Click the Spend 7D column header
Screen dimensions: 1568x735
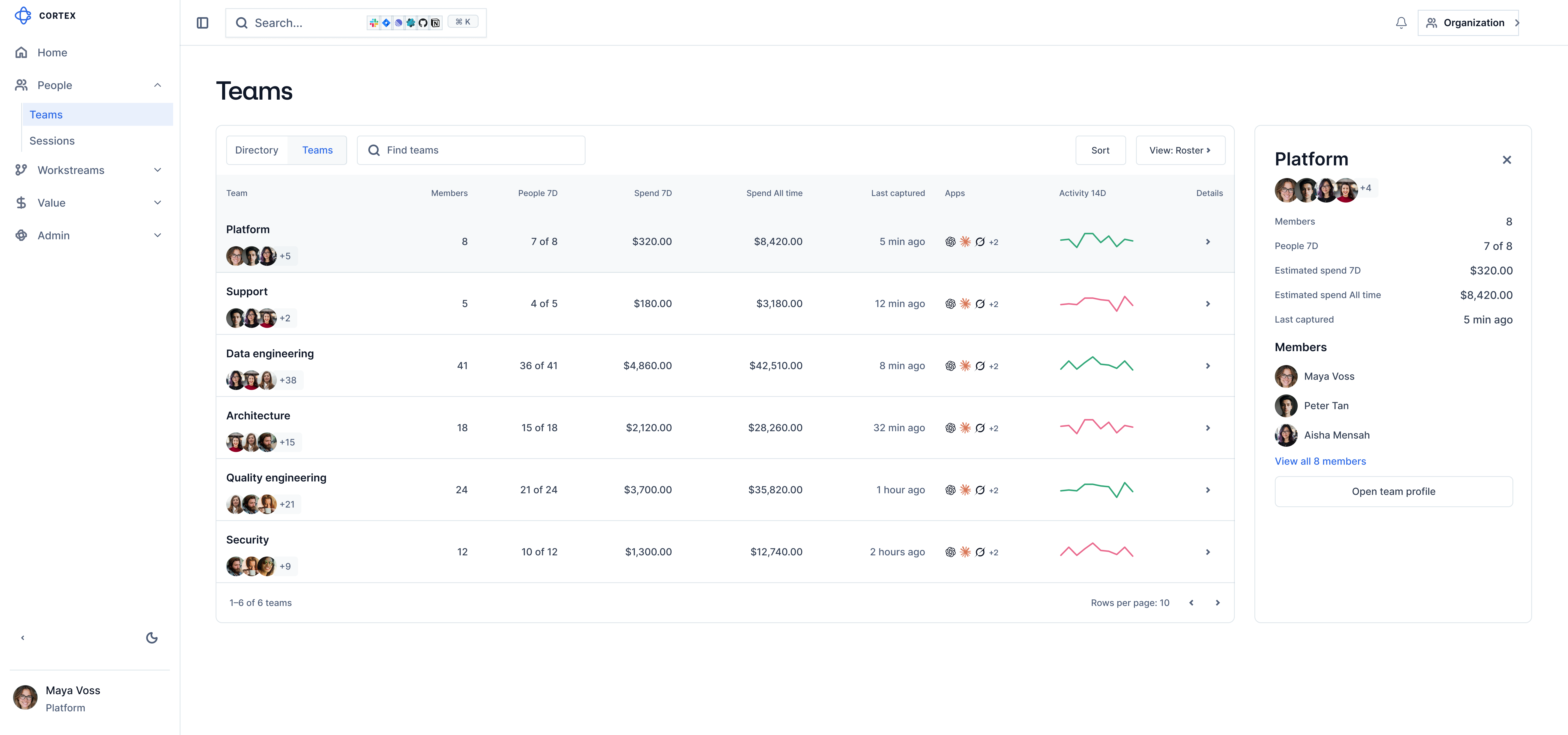point(653,193)
